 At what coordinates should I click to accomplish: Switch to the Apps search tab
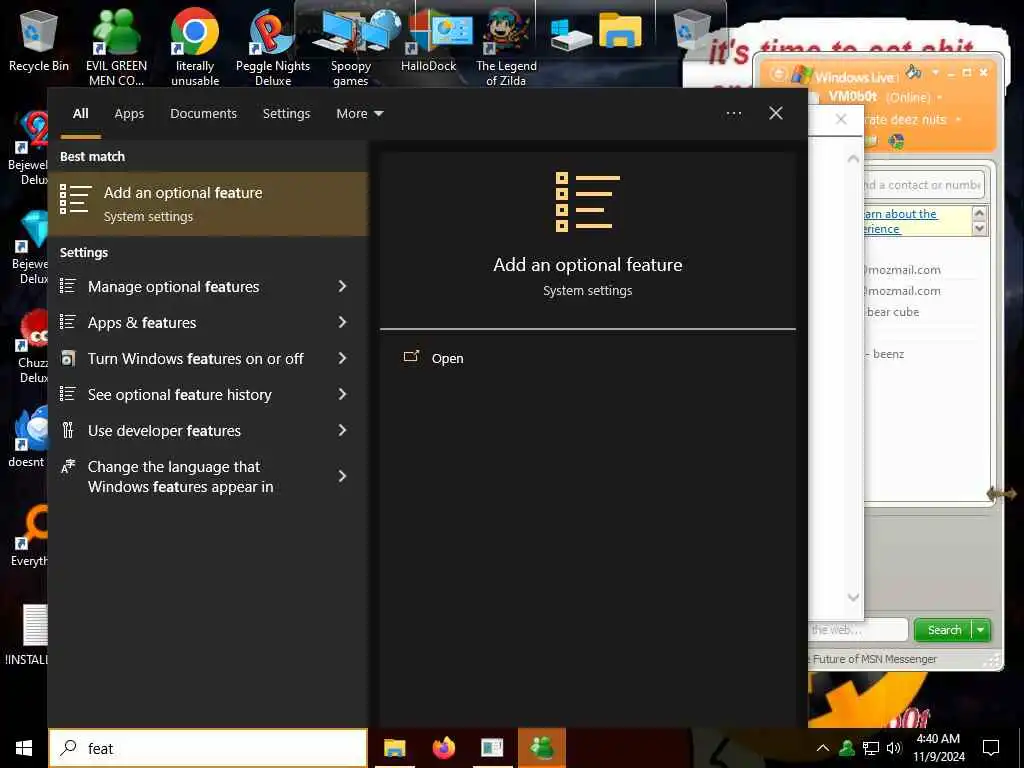(129, 113)
